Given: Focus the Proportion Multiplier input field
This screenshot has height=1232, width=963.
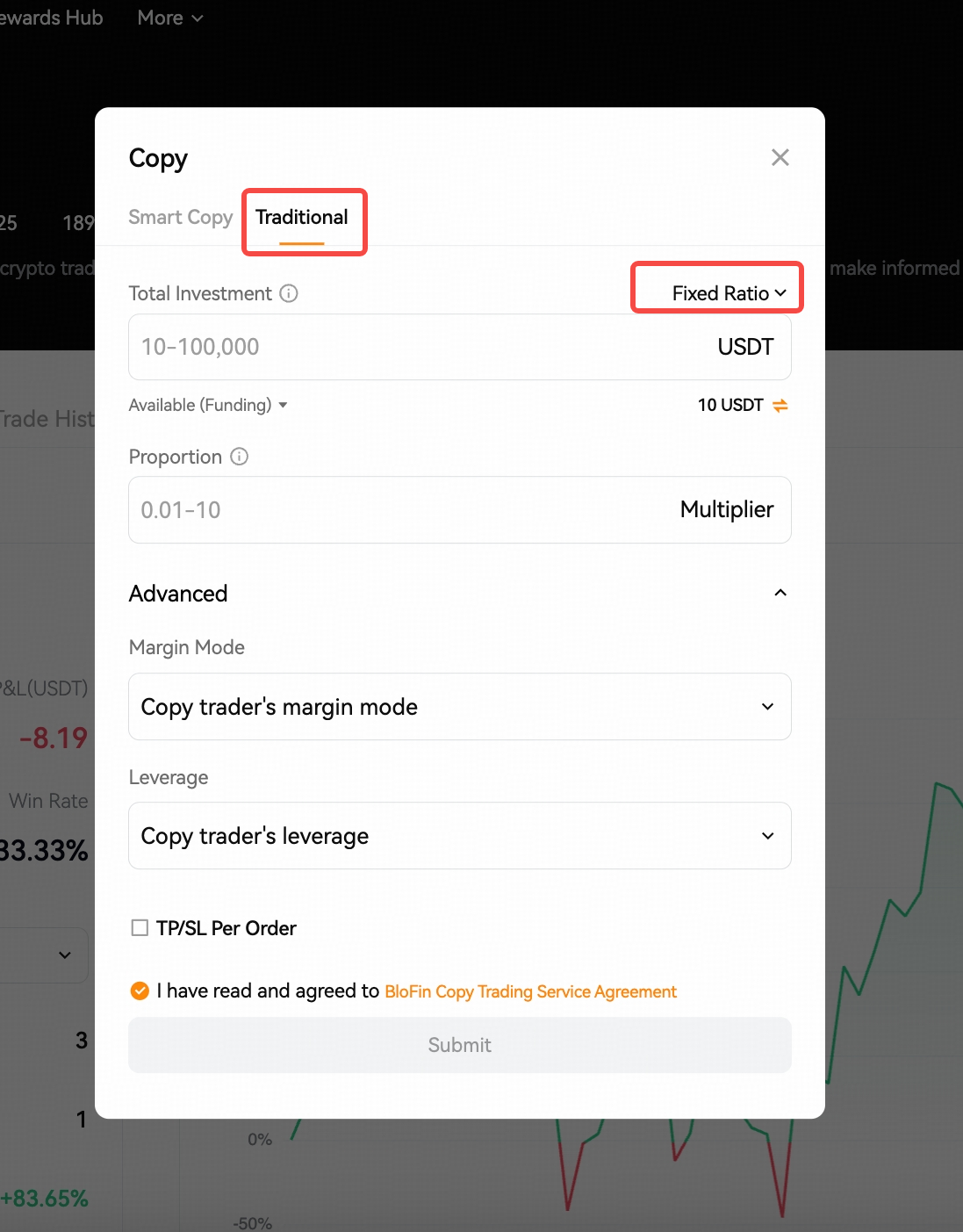Looking at the screenshot, I should point(460,510).
